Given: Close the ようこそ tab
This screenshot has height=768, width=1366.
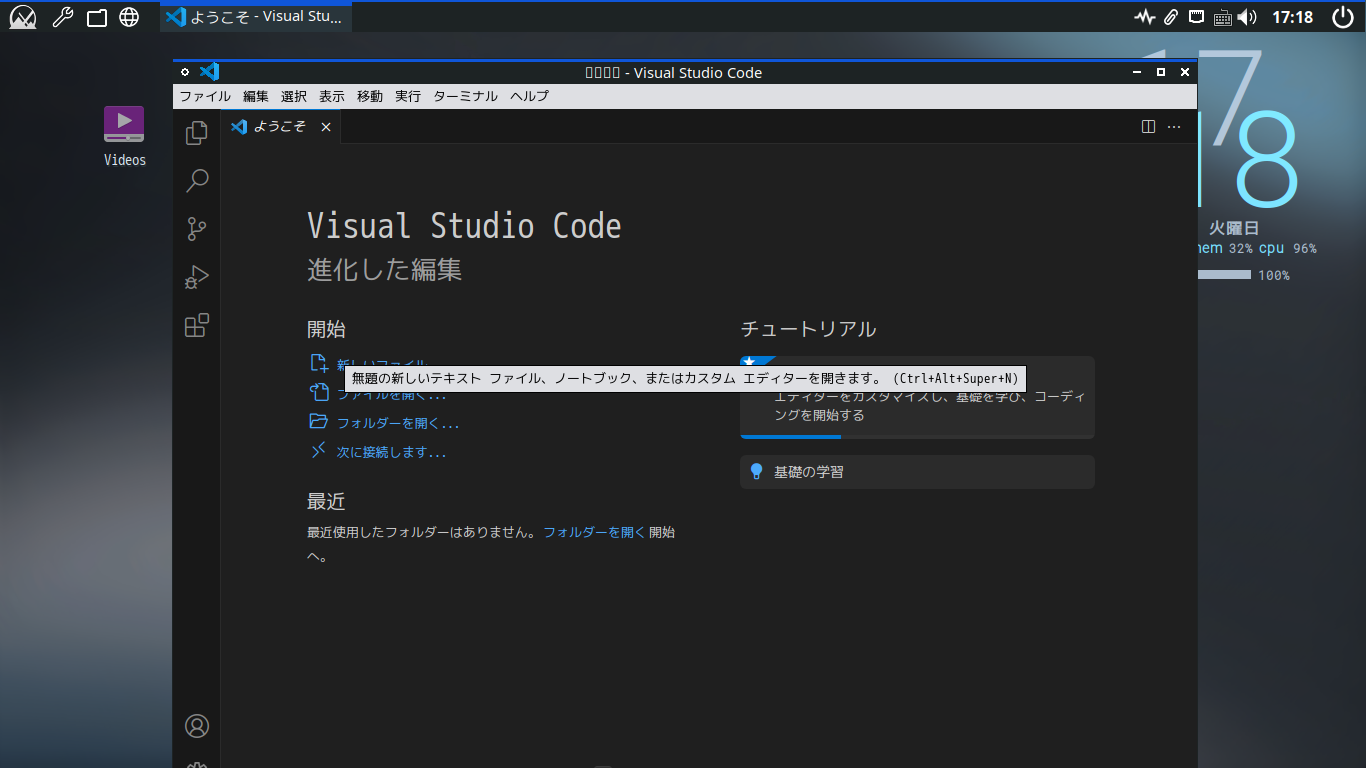Looking at the screenshot, I should click(326, 127).
